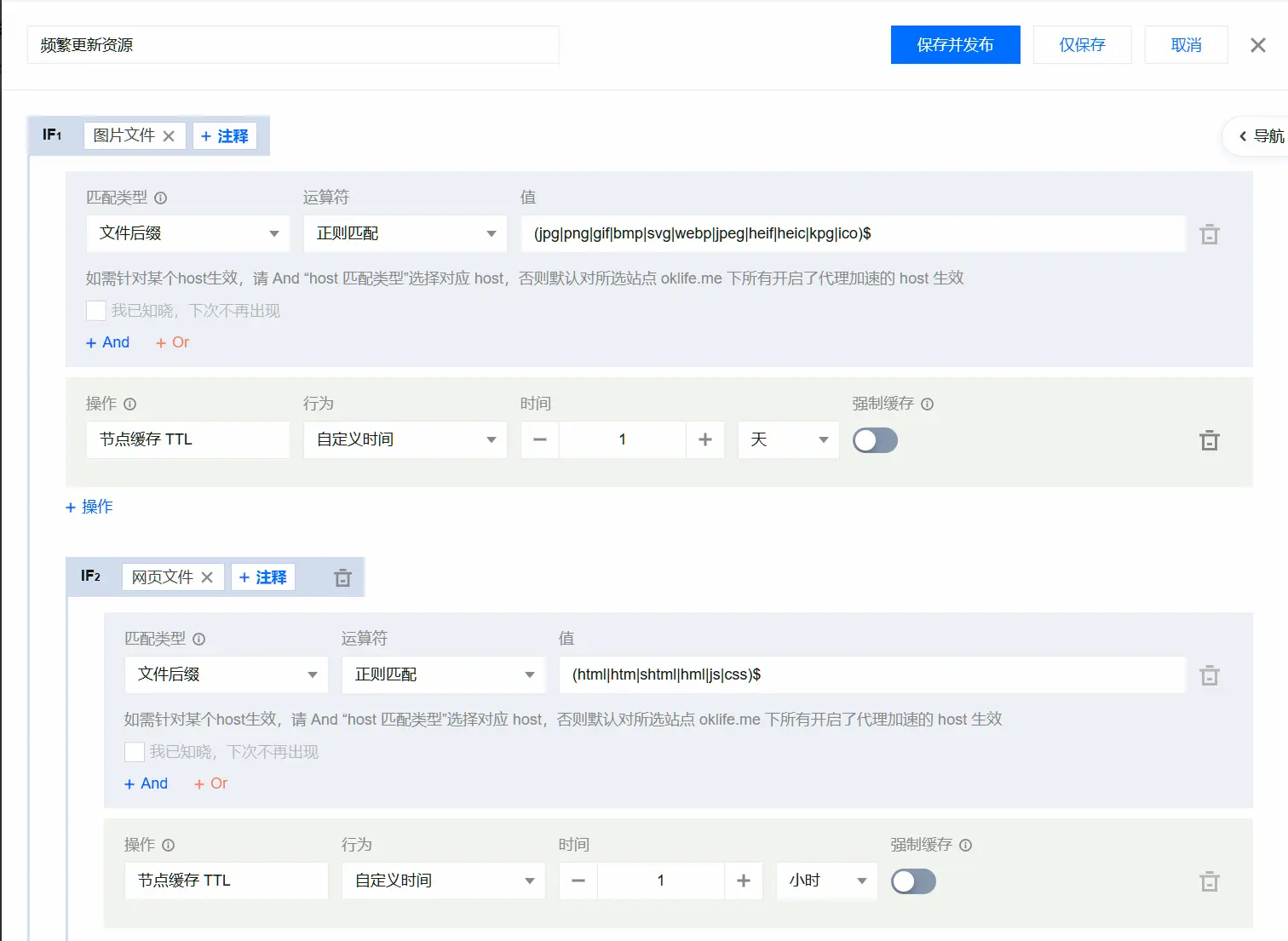Check 我已知晓 checkbox under the image rule

click(96, 311)
